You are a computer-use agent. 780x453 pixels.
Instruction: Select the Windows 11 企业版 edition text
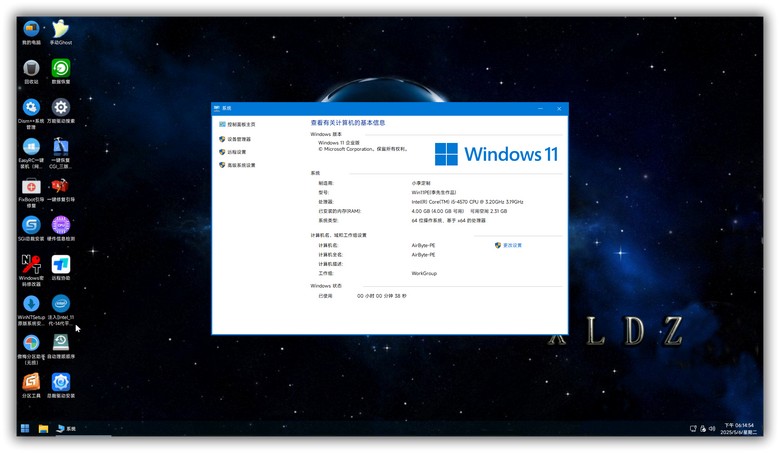338,143
